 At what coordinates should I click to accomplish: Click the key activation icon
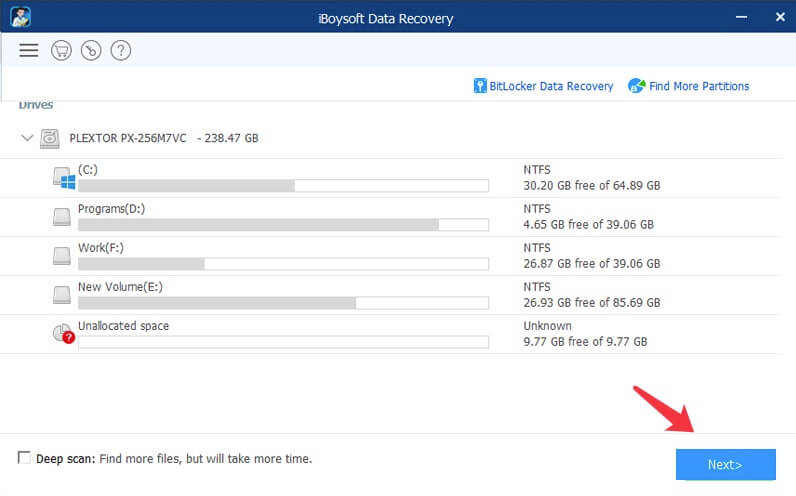click(90, 50)
